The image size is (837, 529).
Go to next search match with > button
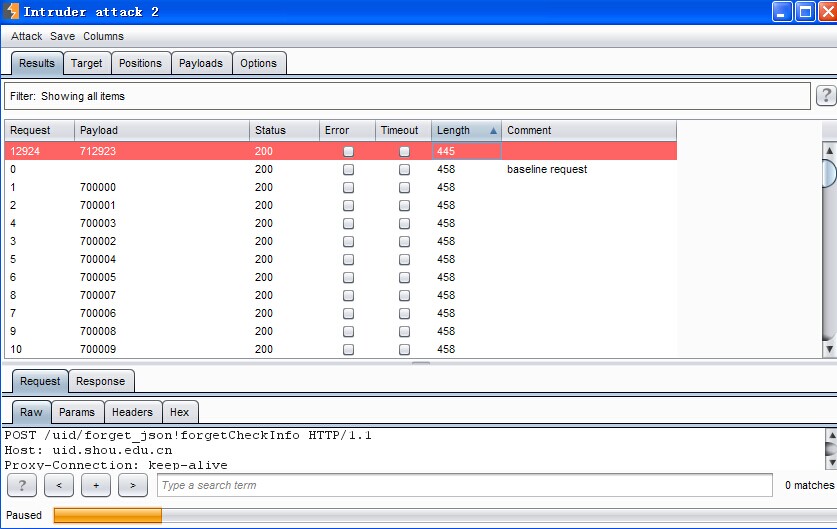tap(133, 485)
